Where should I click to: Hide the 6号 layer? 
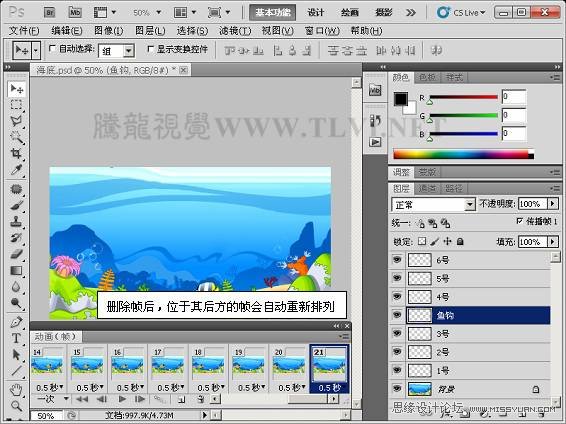pyautogui.click(x=397, y=259)
